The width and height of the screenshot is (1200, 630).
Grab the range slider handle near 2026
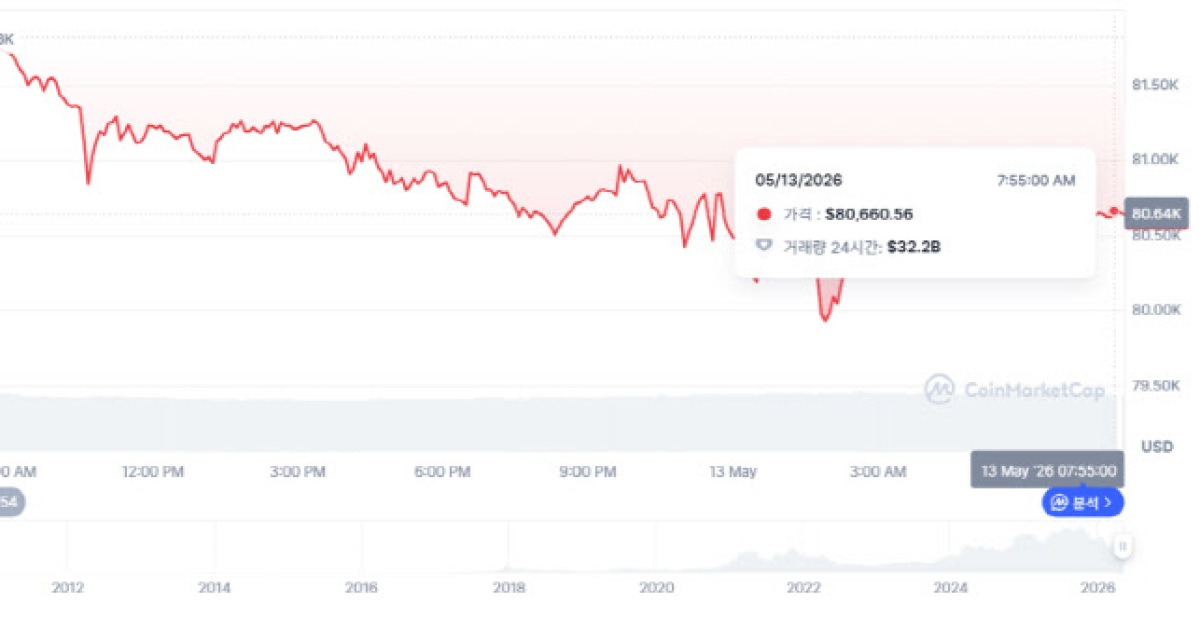[x=1123, y=547]
